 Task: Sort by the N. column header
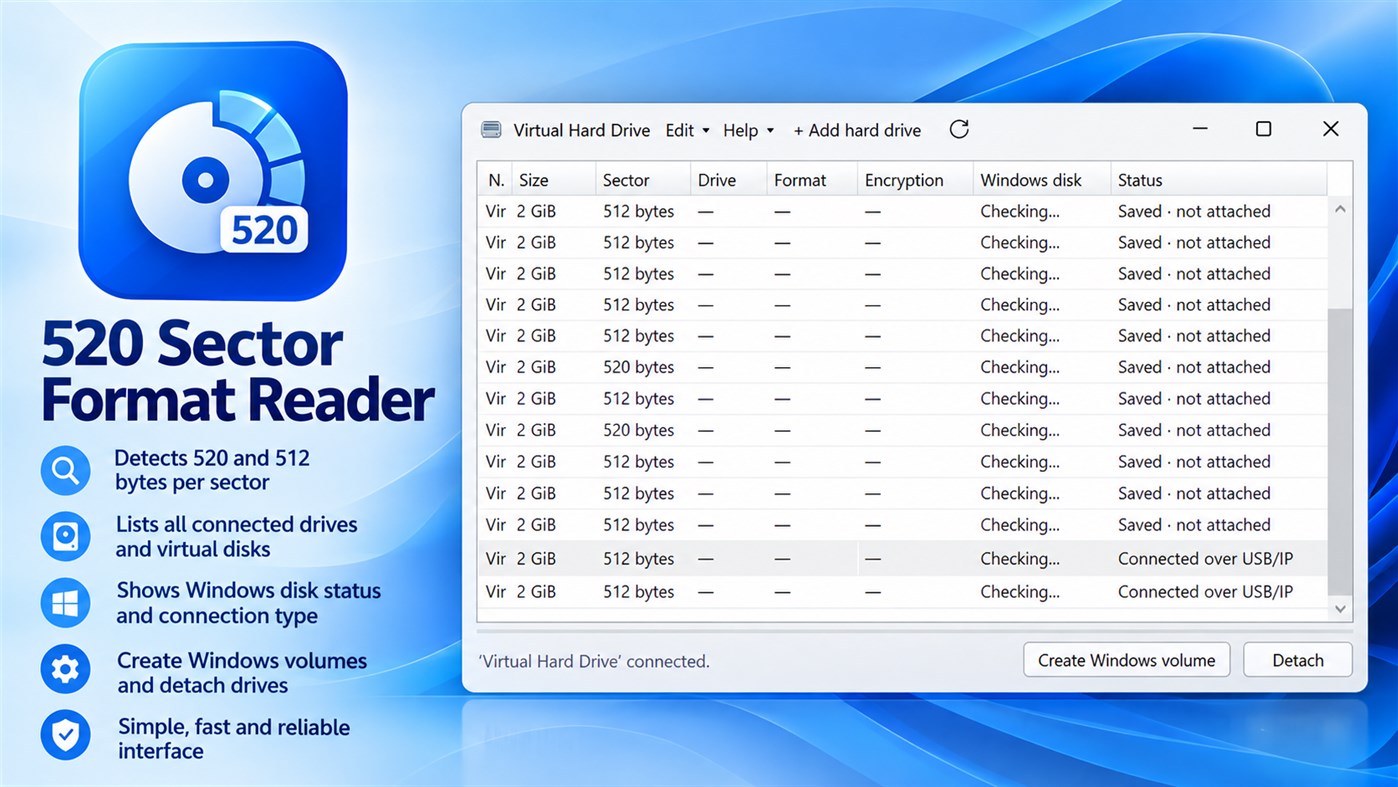click(x=495, y=180)
